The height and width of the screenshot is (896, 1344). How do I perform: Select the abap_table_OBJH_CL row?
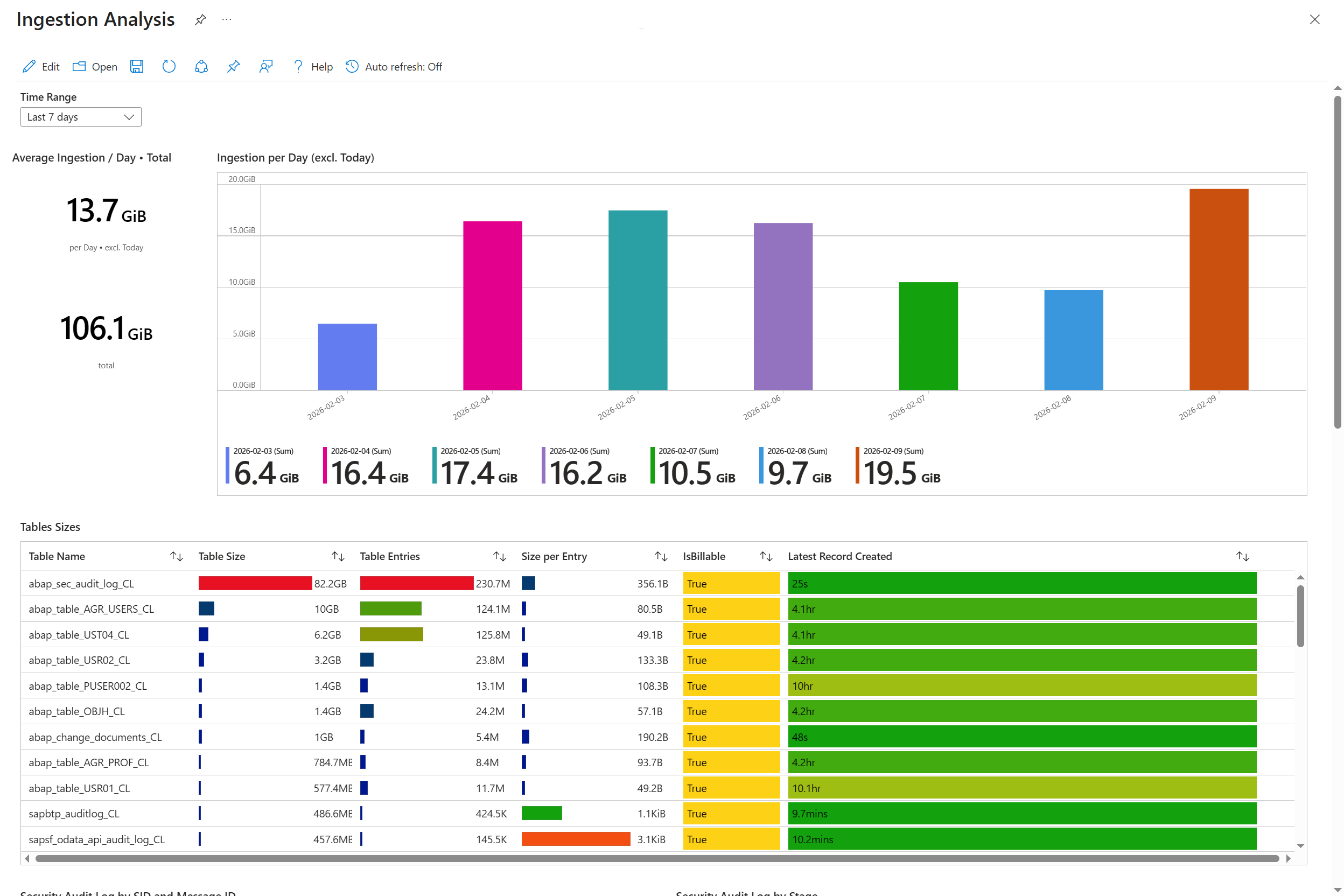tap(657, 711)
